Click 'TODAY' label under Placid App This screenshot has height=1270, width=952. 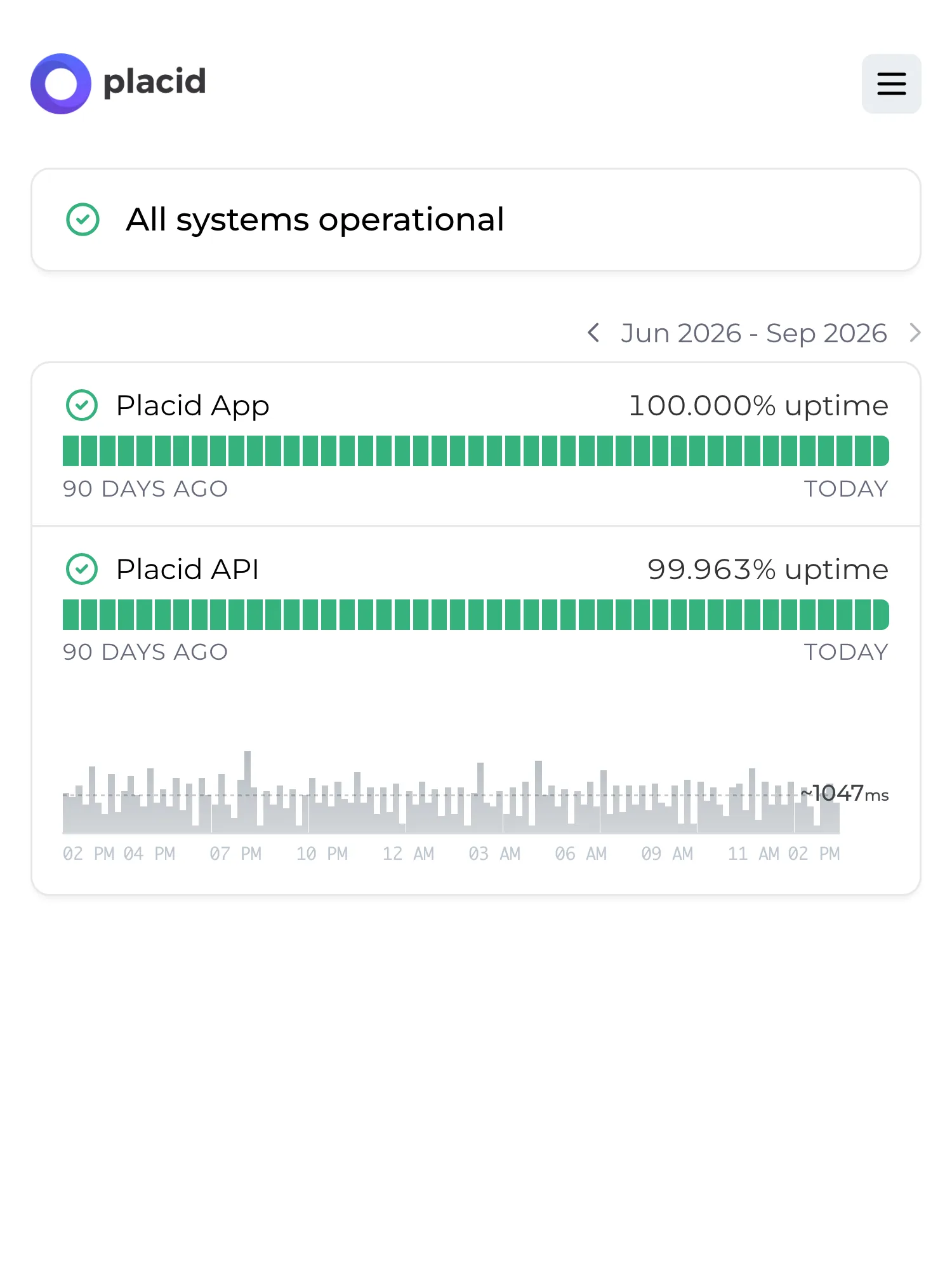tap(846, 488)
